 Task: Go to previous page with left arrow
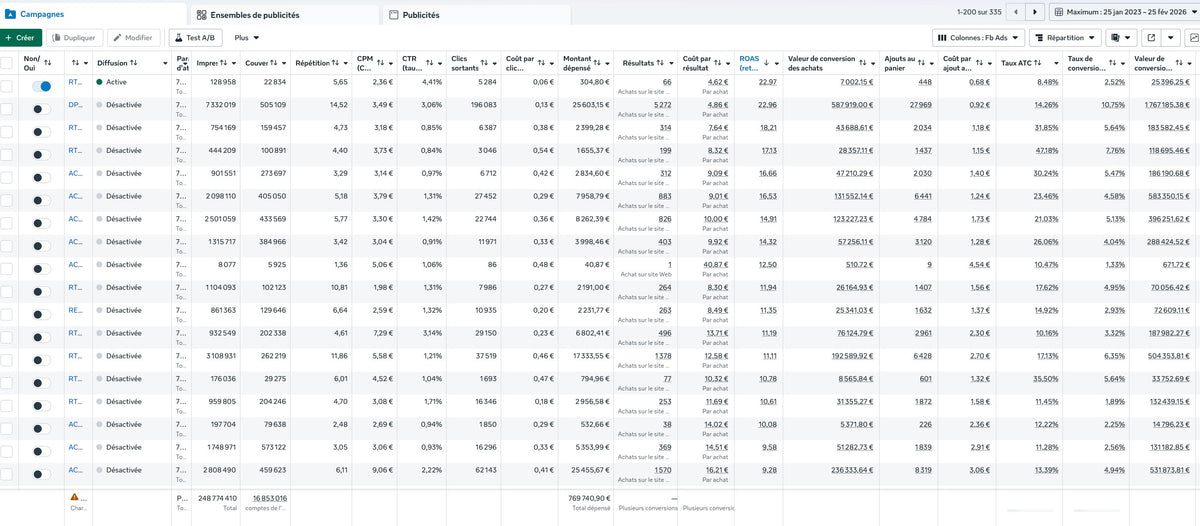[x=1016, y=12]
